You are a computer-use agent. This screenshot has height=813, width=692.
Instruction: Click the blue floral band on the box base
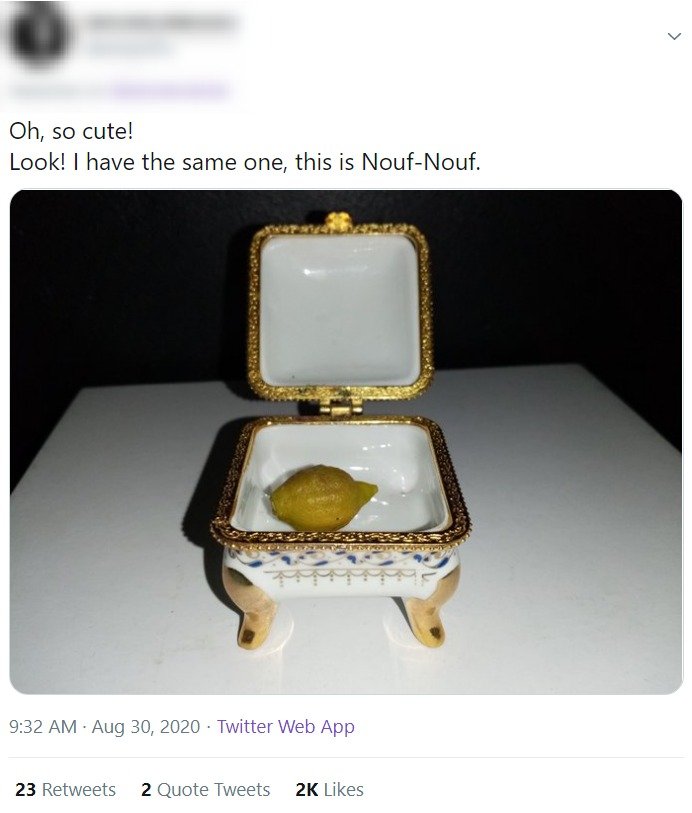(x=340, y=560)
